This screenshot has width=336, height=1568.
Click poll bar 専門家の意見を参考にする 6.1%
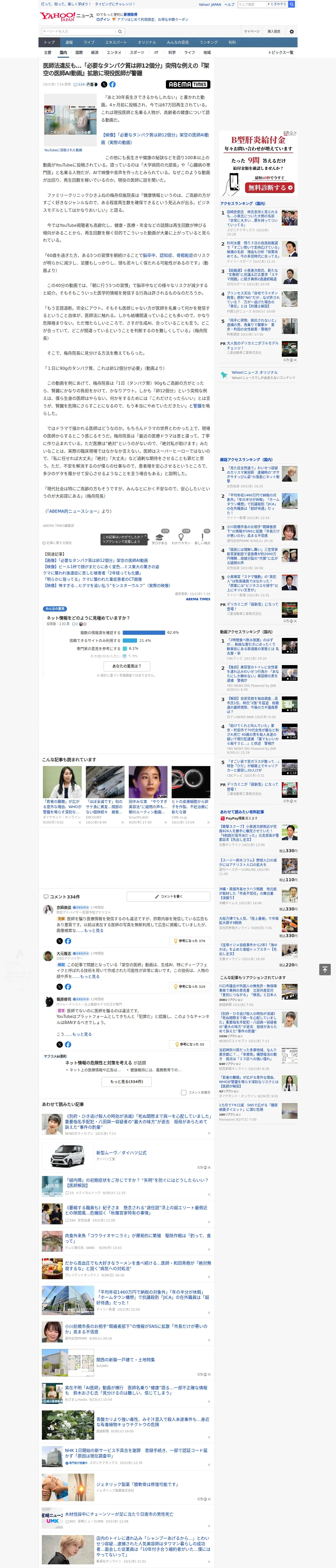tap(125, 648)
